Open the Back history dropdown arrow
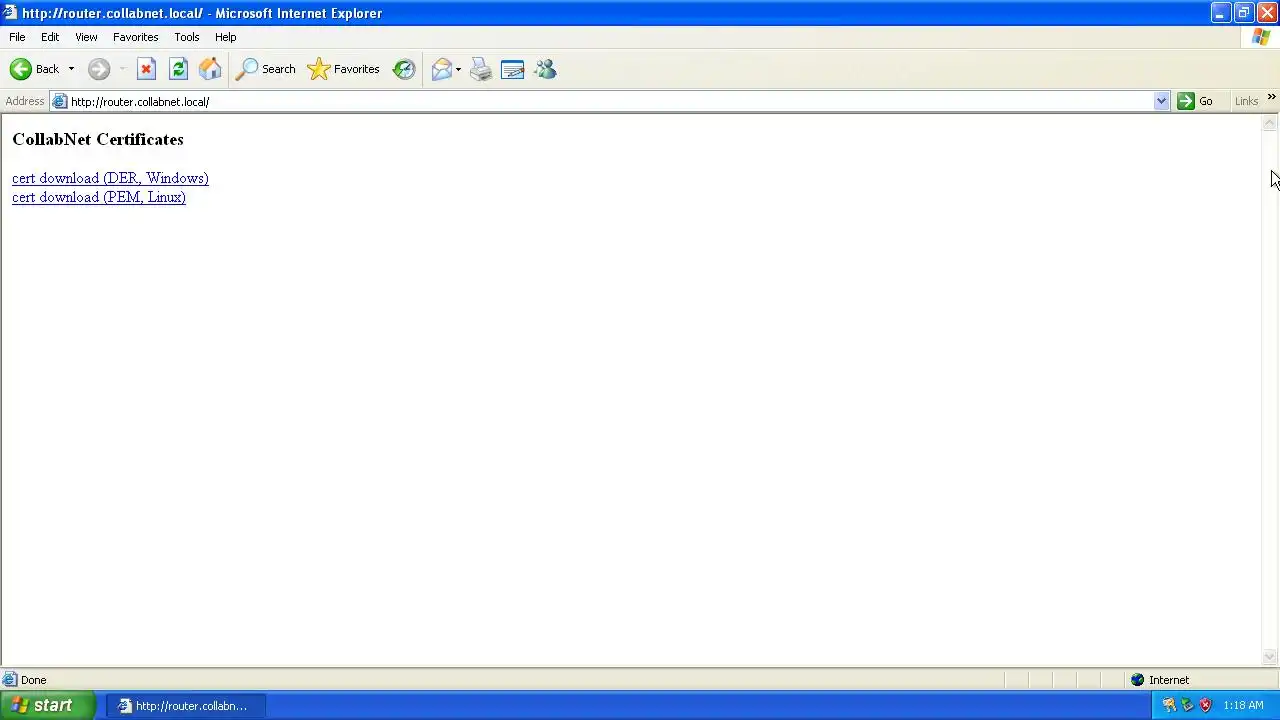The image size is (1280, 720). tap(71, 69)
